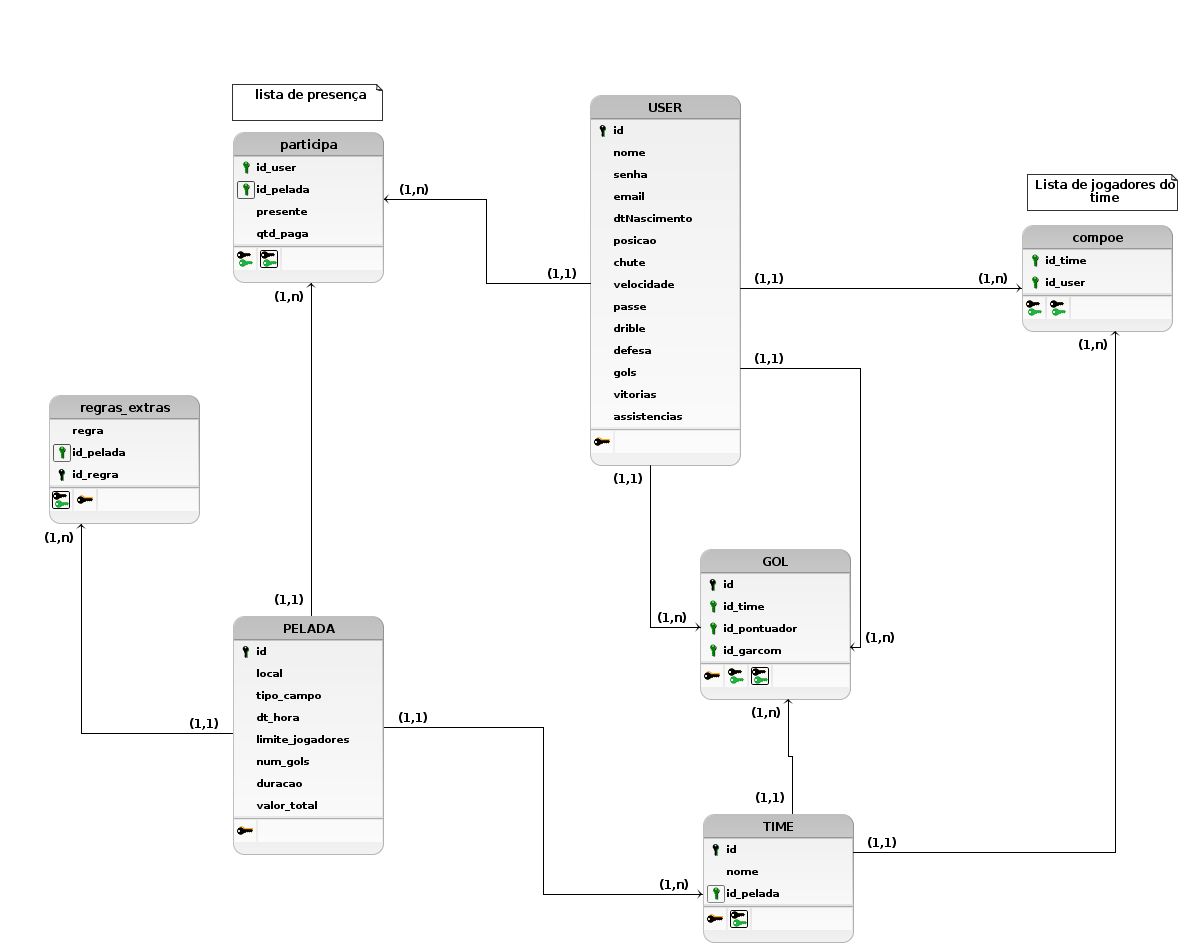This screenshot has width=1181, height=946.
Task: Select the PELADA table title bar
Action: (308, 629)
